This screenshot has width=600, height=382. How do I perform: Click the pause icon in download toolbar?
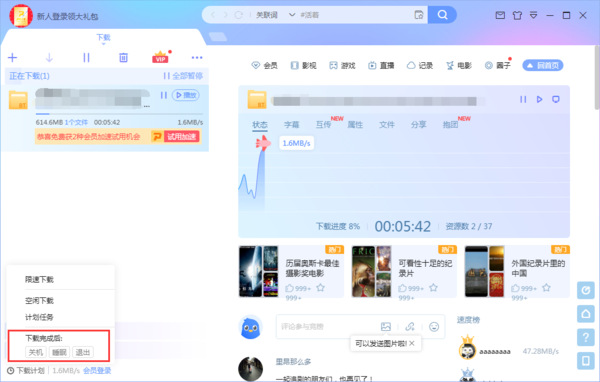(86, 57)
